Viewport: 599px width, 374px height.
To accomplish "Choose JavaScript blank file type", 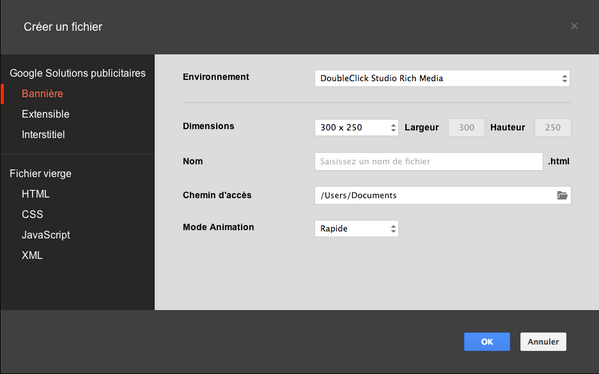I will [46, 235].
